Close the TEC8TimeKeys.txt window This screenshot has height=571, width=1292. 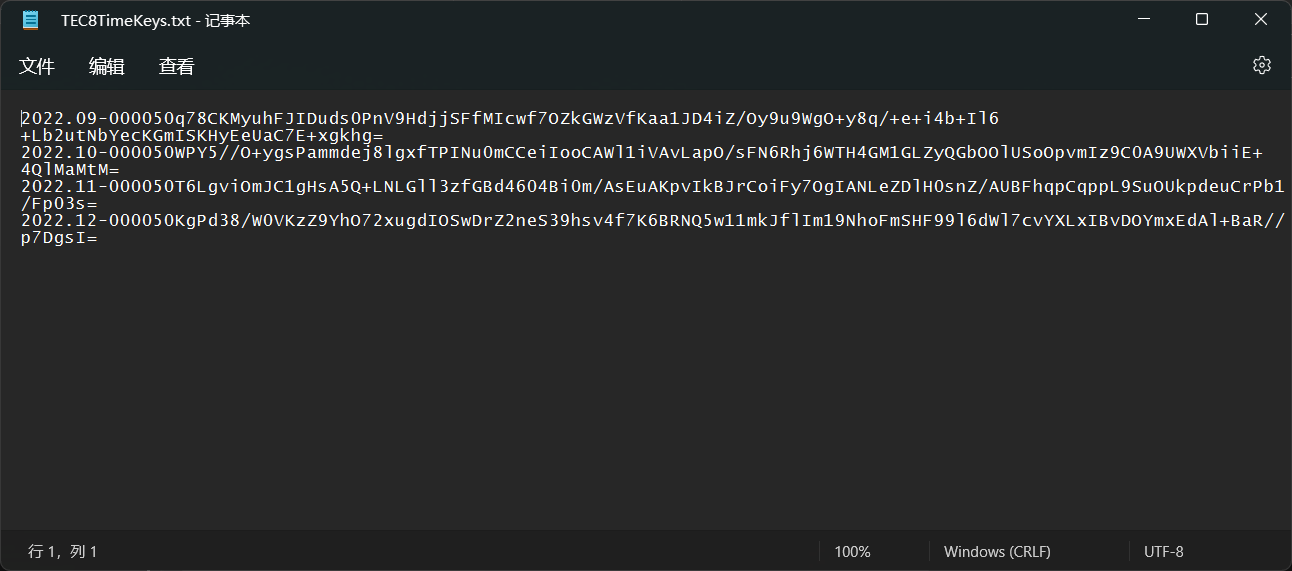point(1260,20)
